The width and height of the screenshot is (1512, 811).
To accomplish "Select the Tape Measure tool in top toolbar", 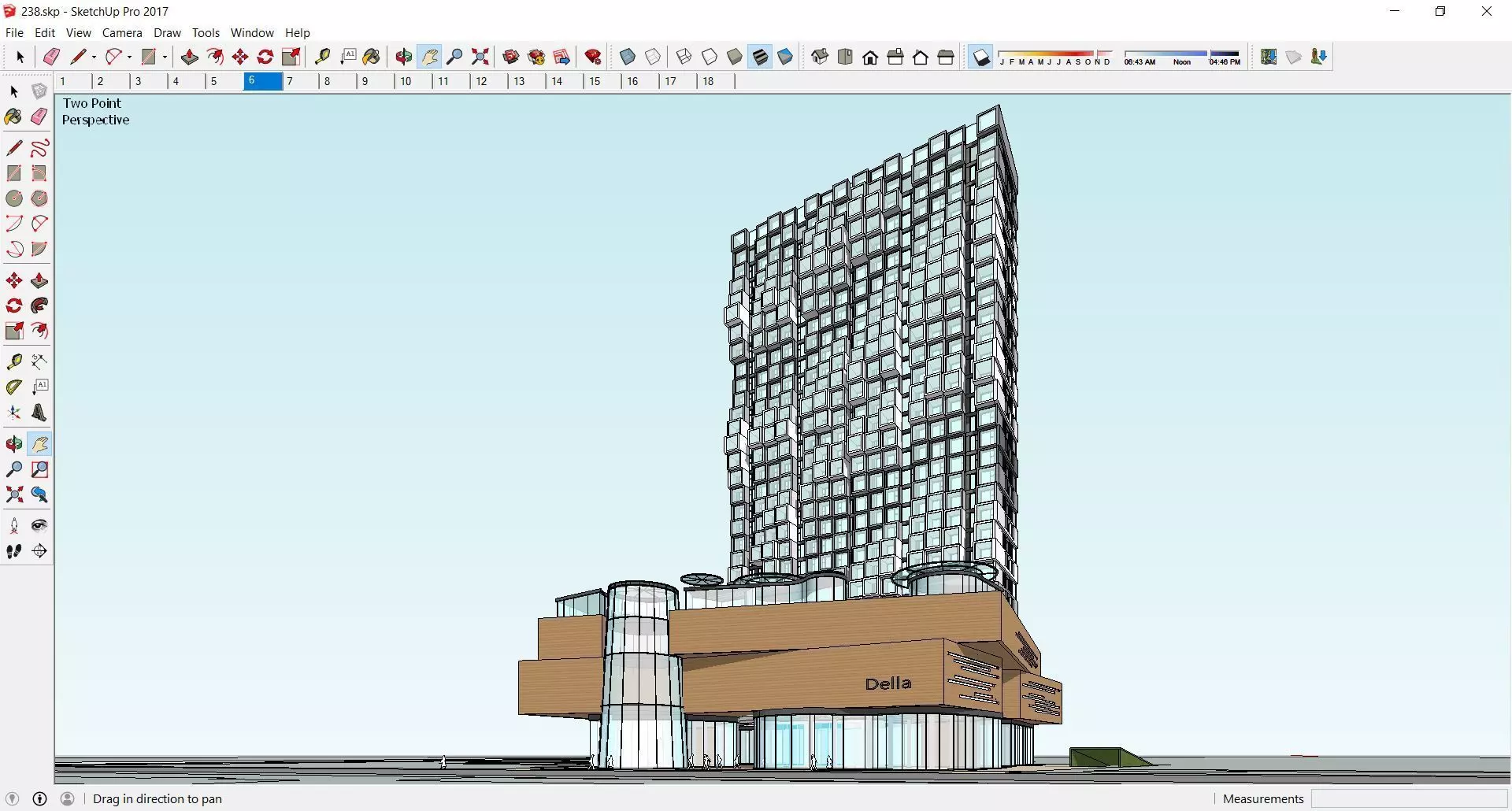I will coord(322,57).
